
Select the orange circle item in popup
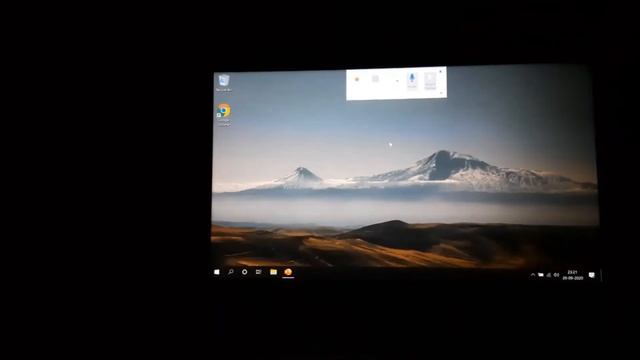357,79
